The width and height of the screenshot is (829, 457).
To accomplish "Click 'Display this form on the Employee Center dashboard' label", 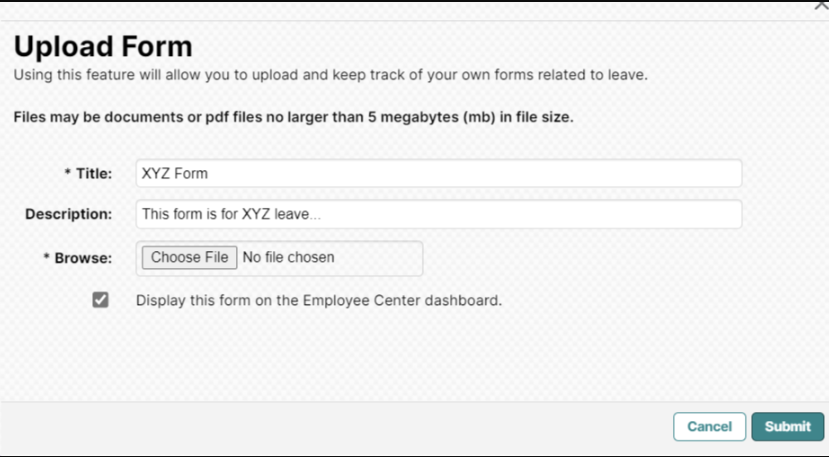I will (x=319, y=300).
